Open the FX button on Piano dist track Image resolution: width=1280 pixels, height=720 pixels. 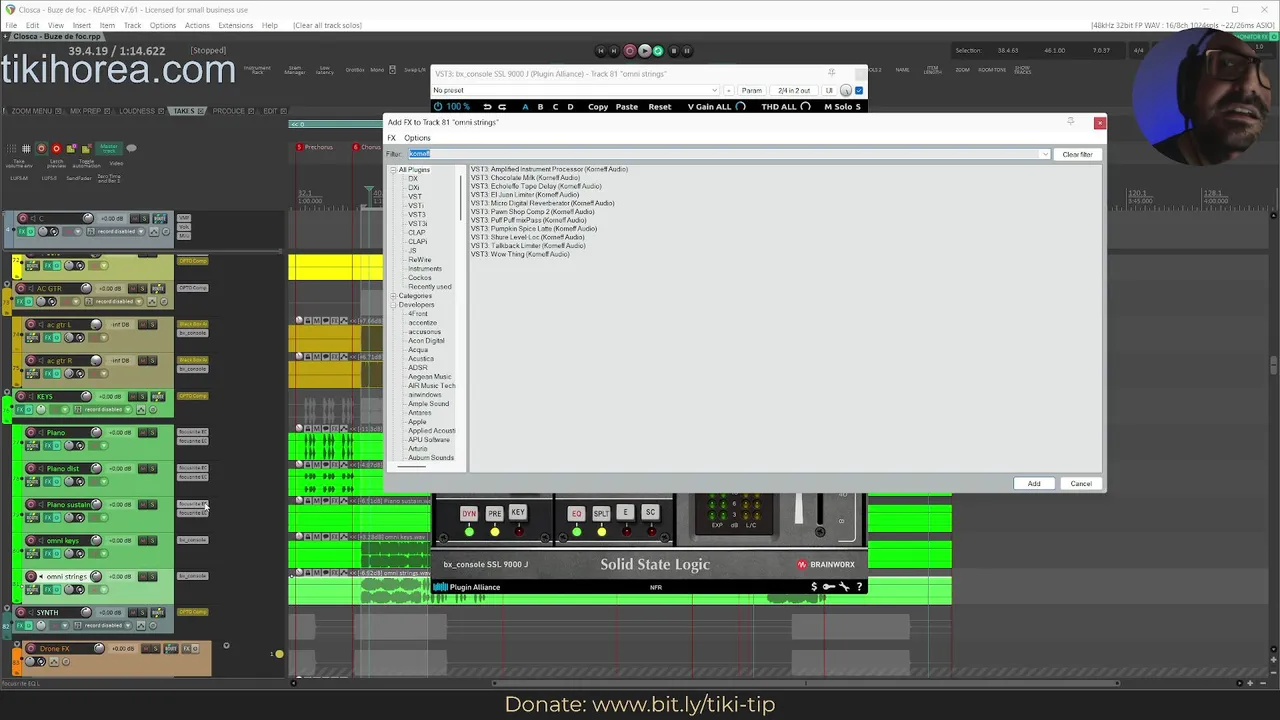tap(48, 482)
